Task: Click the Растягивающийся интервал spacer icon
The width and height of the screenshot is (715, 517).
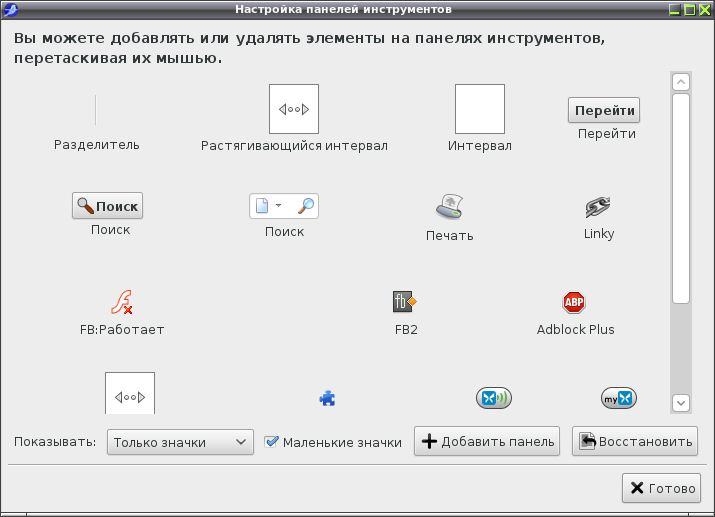Action: (x=294, y=109)
